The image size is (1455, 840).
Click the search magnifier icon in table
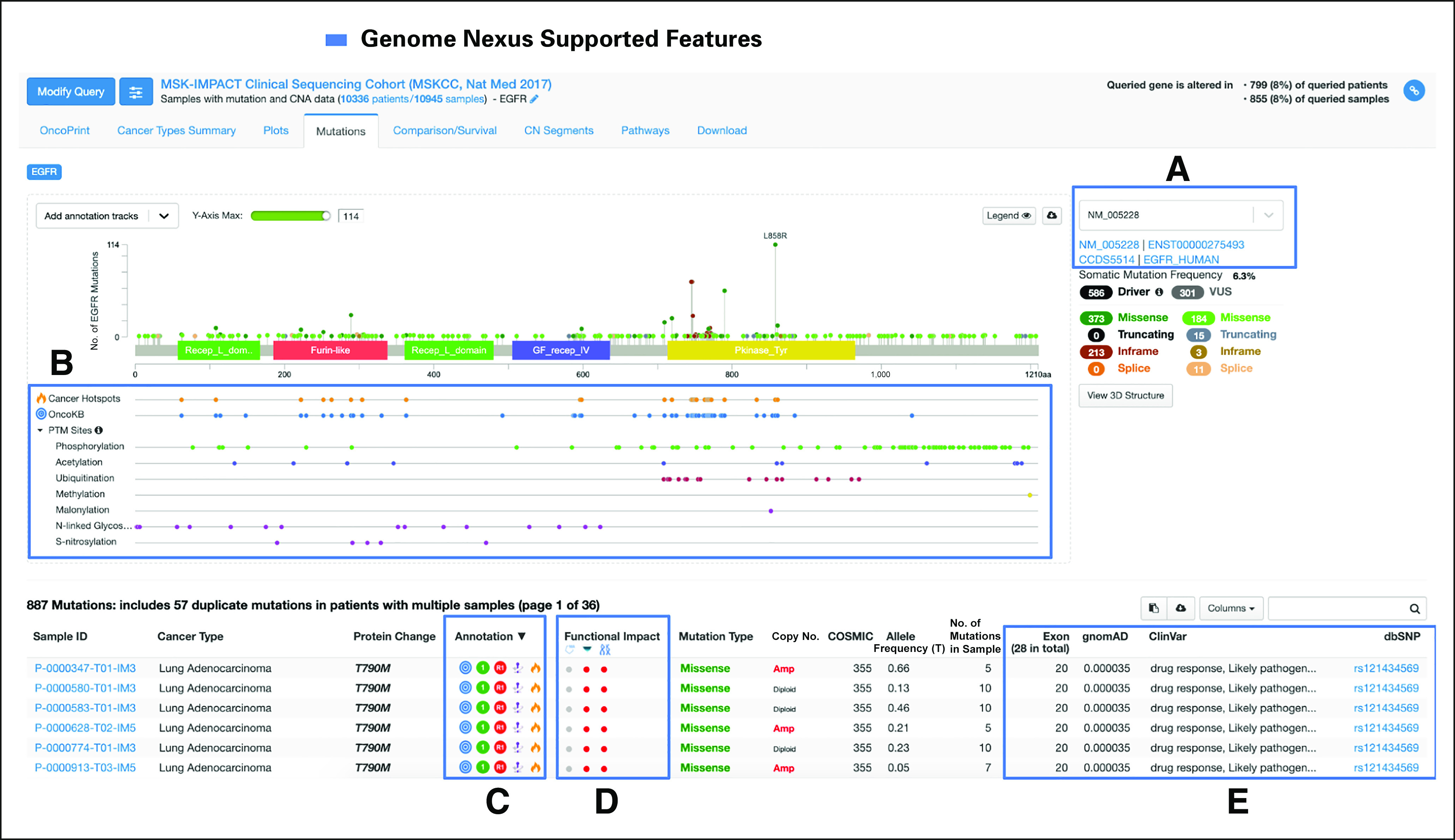[x=1415, y=609]
